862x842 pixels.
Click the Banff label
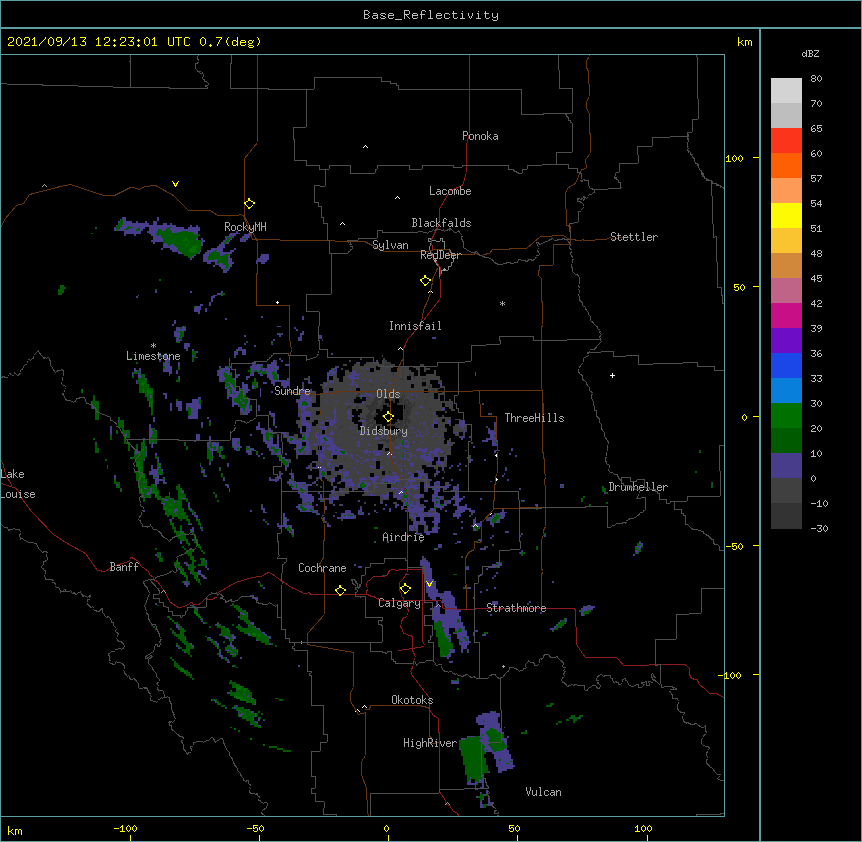[124, 567]
